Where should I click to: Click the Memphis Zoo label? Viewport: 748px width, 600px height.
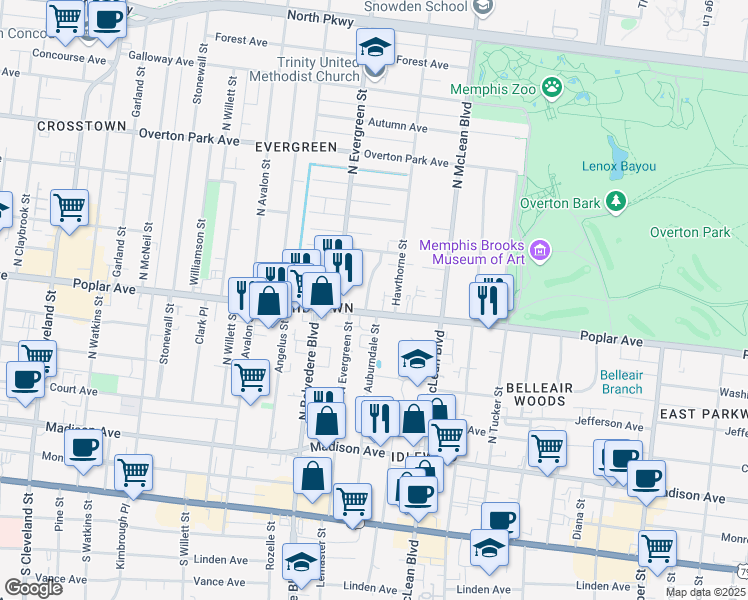tap(493, 89)
